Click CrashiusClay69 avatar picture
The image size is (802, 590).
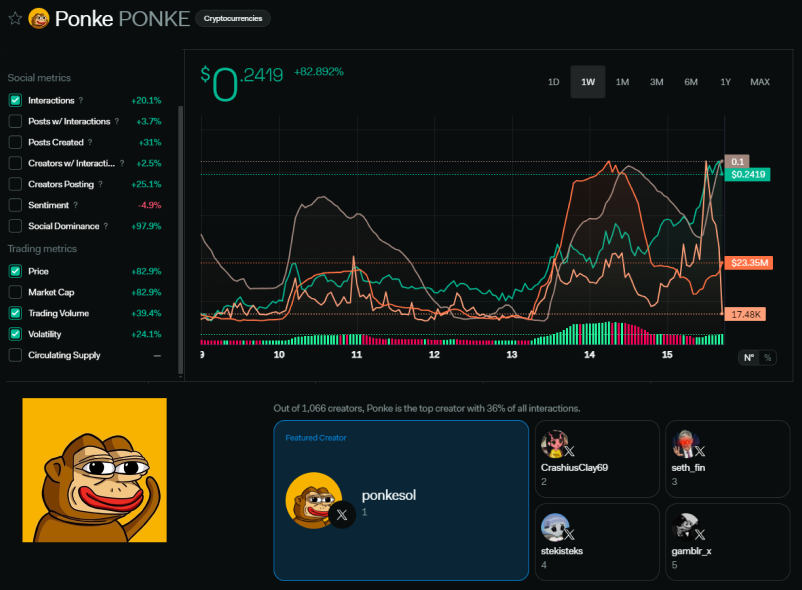pos(554,444)
